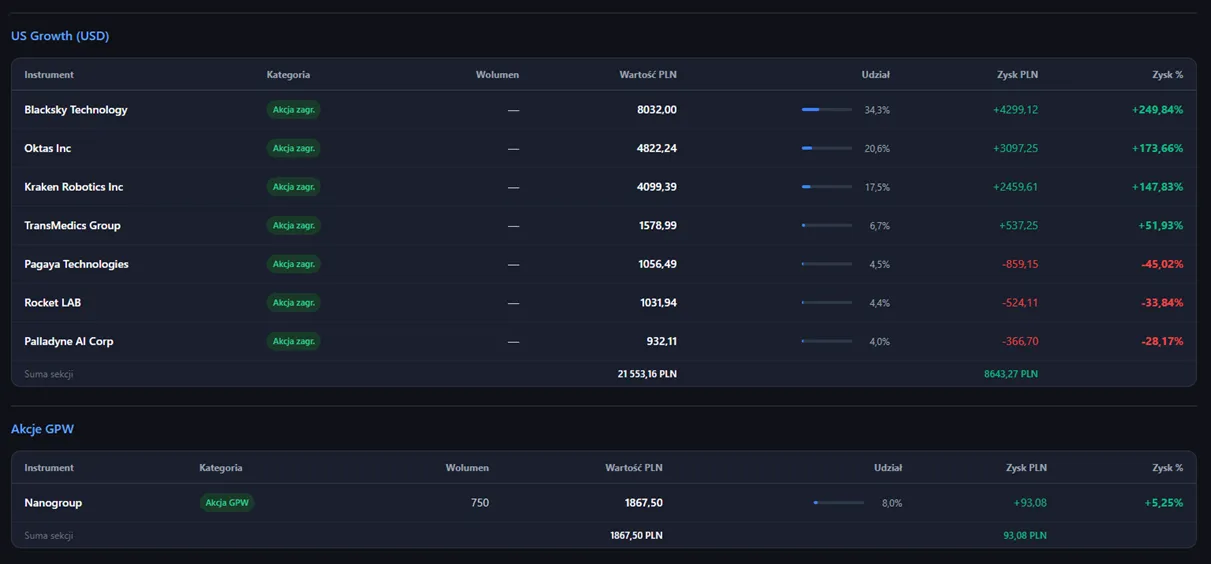Click Rocket LAB instrument name

(53, 303)
